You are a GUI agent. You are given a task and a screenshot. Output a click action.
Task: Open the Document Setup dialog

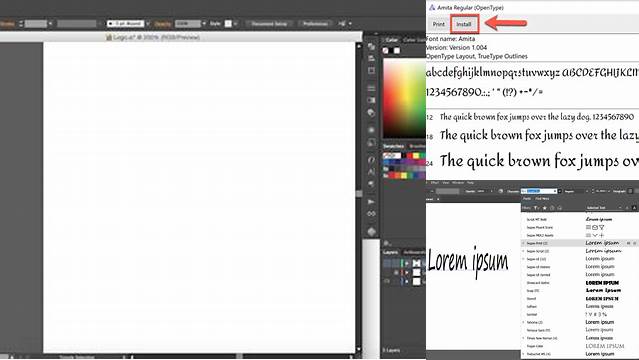269,24
